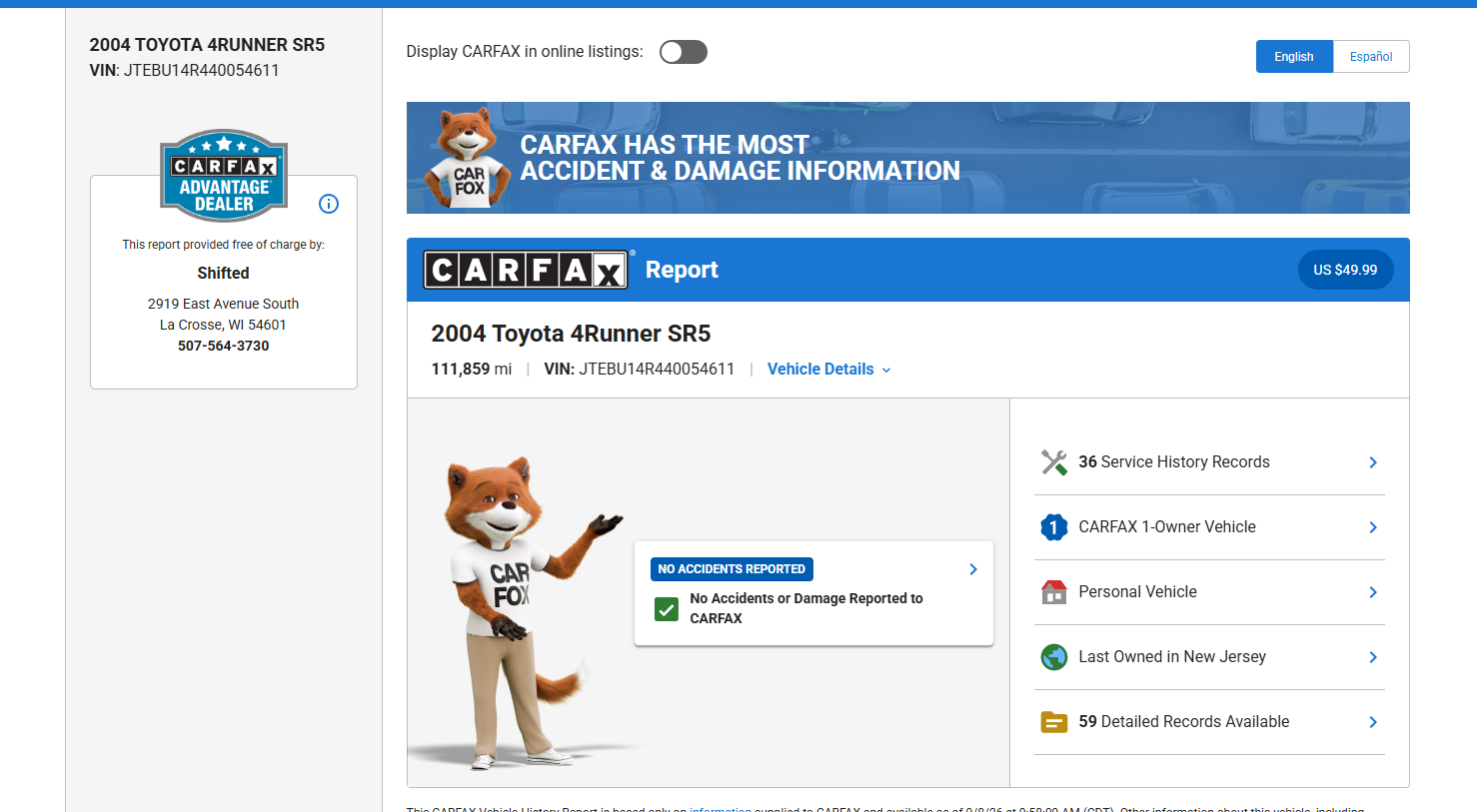Click the CARFAX Advantage Dealer badge
Image resolution: width=1477 pixels, height=812 pixels.
224,176
